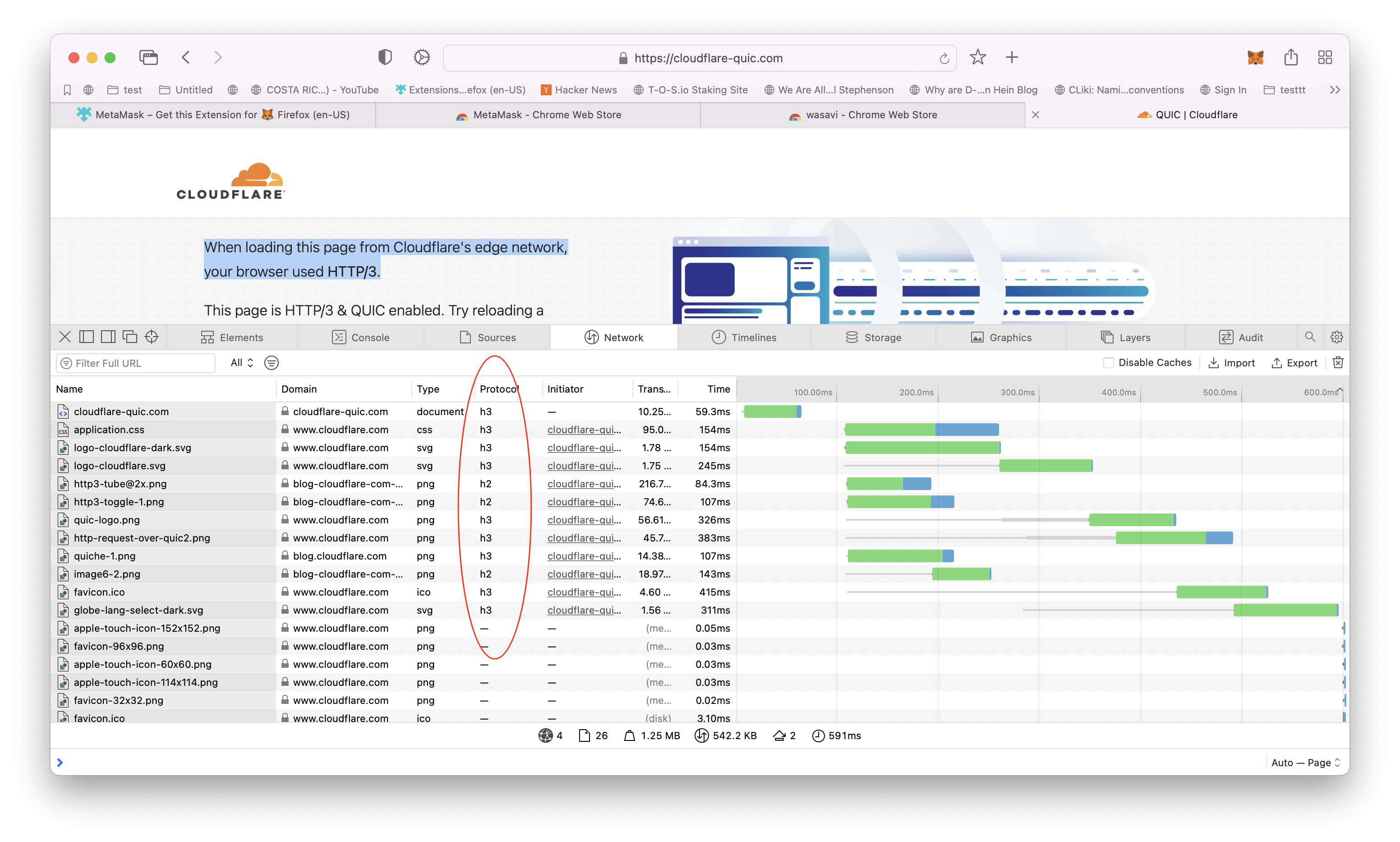Screen dimensions: 1400x842
Task: Click the console prompt chevron
Action: [60, 763]
